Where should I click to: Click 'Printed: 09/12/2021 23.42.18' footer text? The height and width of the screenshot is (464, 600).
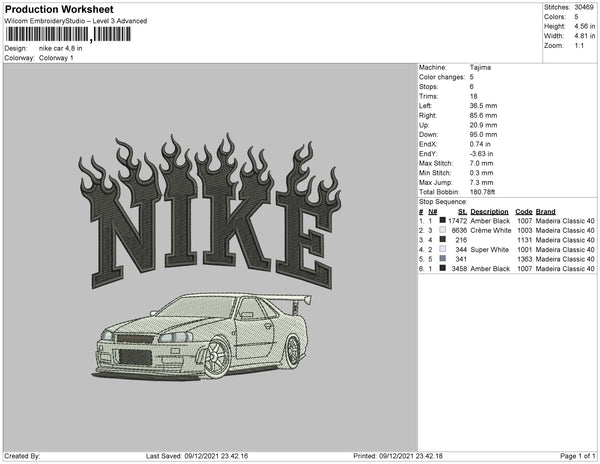pyautogui.click(x=398, y=456)
